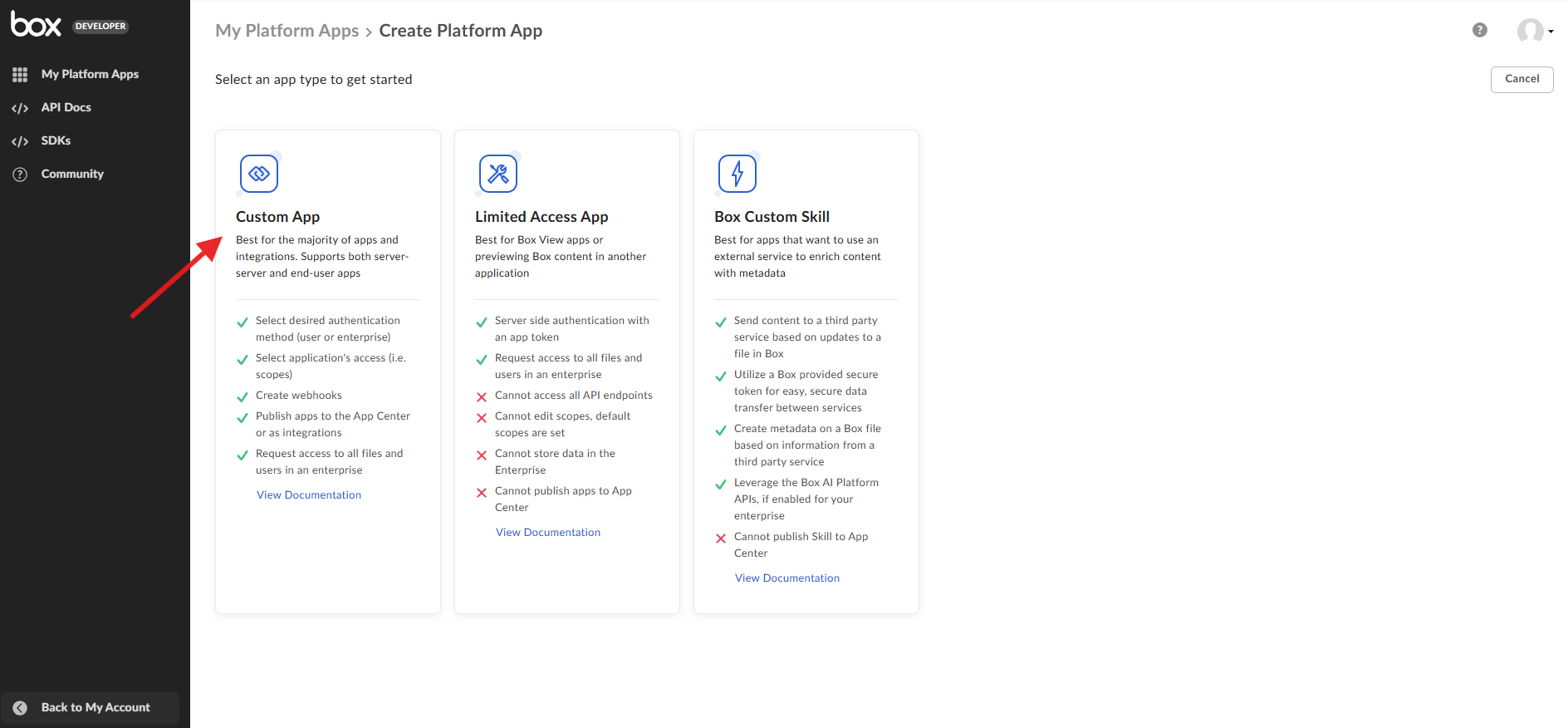Click the My Platform Apps breadcrumb link

click(287, 31)
